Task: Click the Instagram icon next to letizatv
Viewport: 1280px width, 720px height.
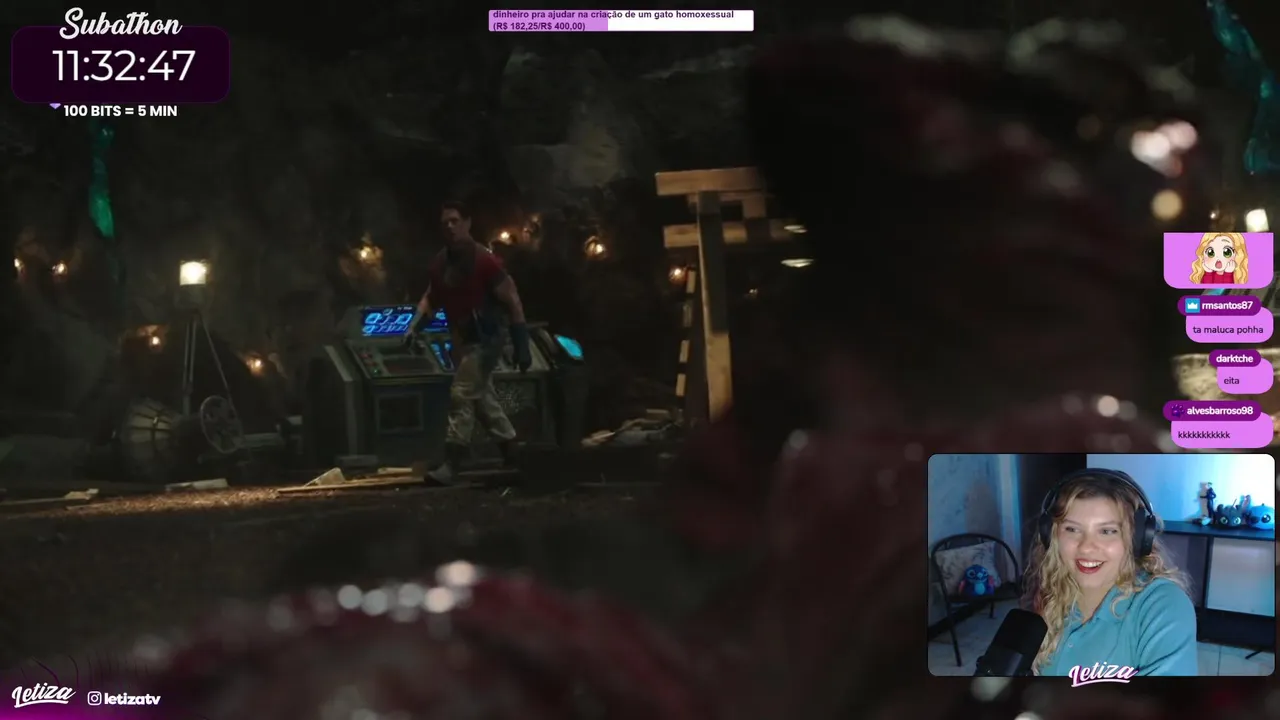Action: (x=94, y=699)
